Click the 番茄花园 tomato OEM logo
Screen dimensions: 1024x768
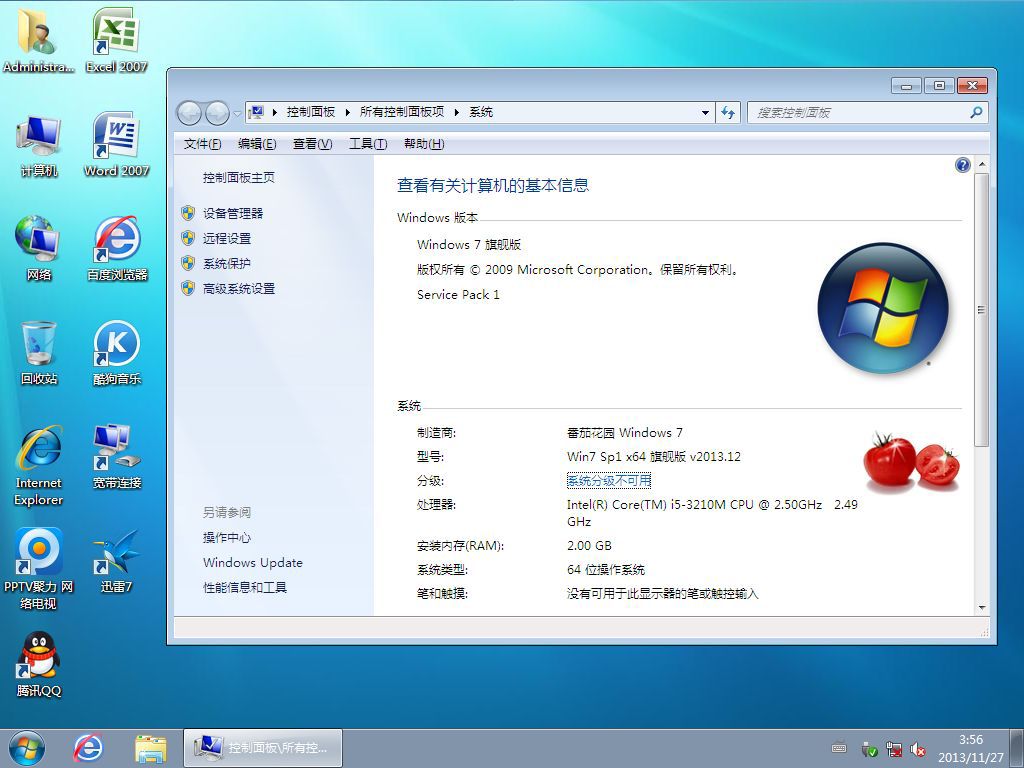pos(912,460)
